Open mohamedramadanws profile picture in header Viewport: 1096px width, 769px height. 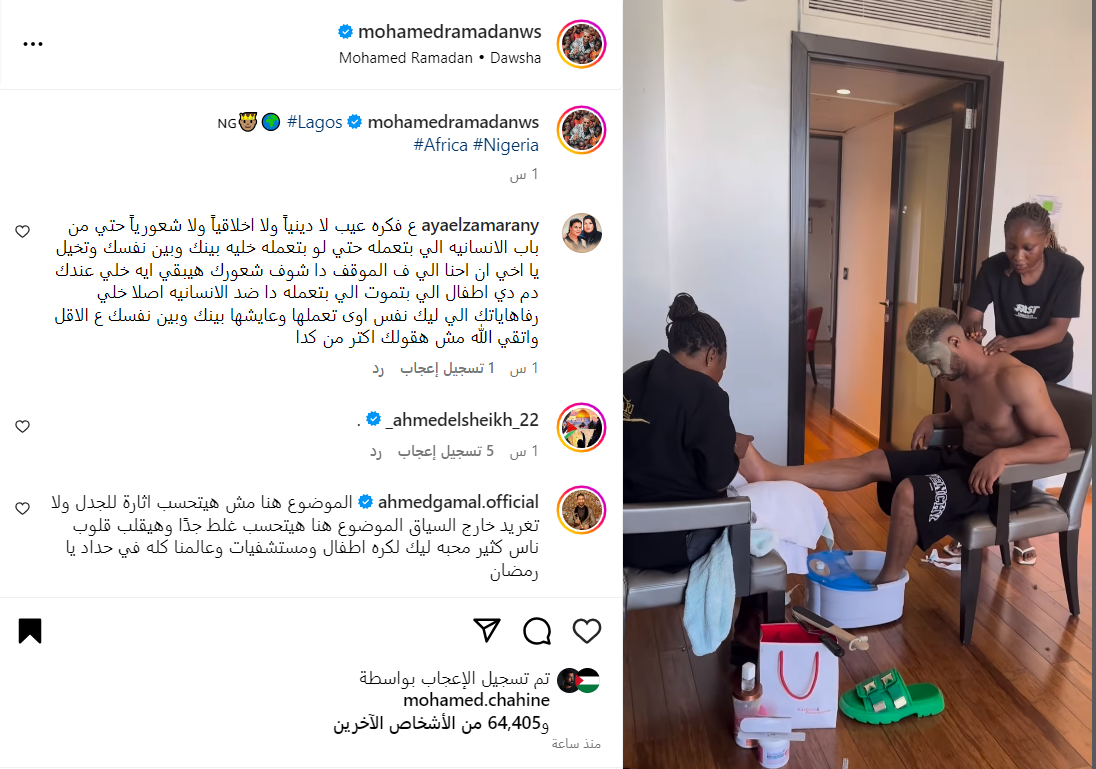coord(581,44)
